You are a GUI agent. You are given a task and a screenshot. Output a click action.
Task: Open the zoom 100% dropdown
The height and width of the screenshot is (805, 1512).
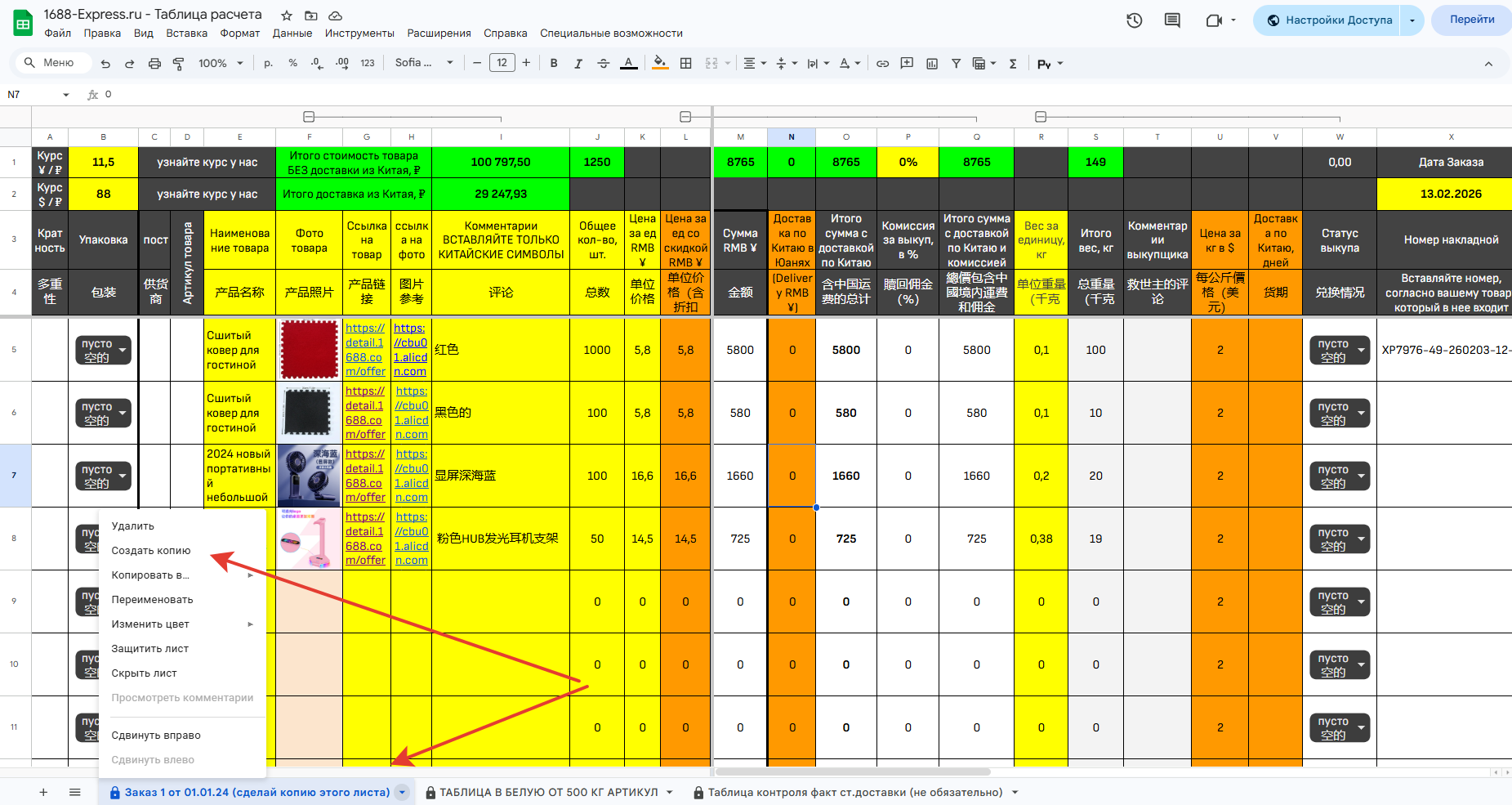click(221, 64)
